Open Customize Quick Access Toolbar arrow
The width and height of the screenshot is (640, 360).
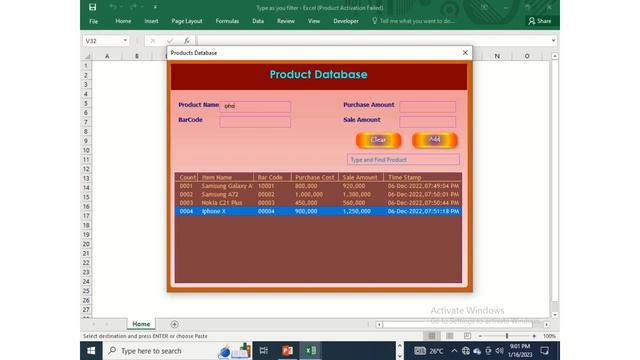[155, 7]
